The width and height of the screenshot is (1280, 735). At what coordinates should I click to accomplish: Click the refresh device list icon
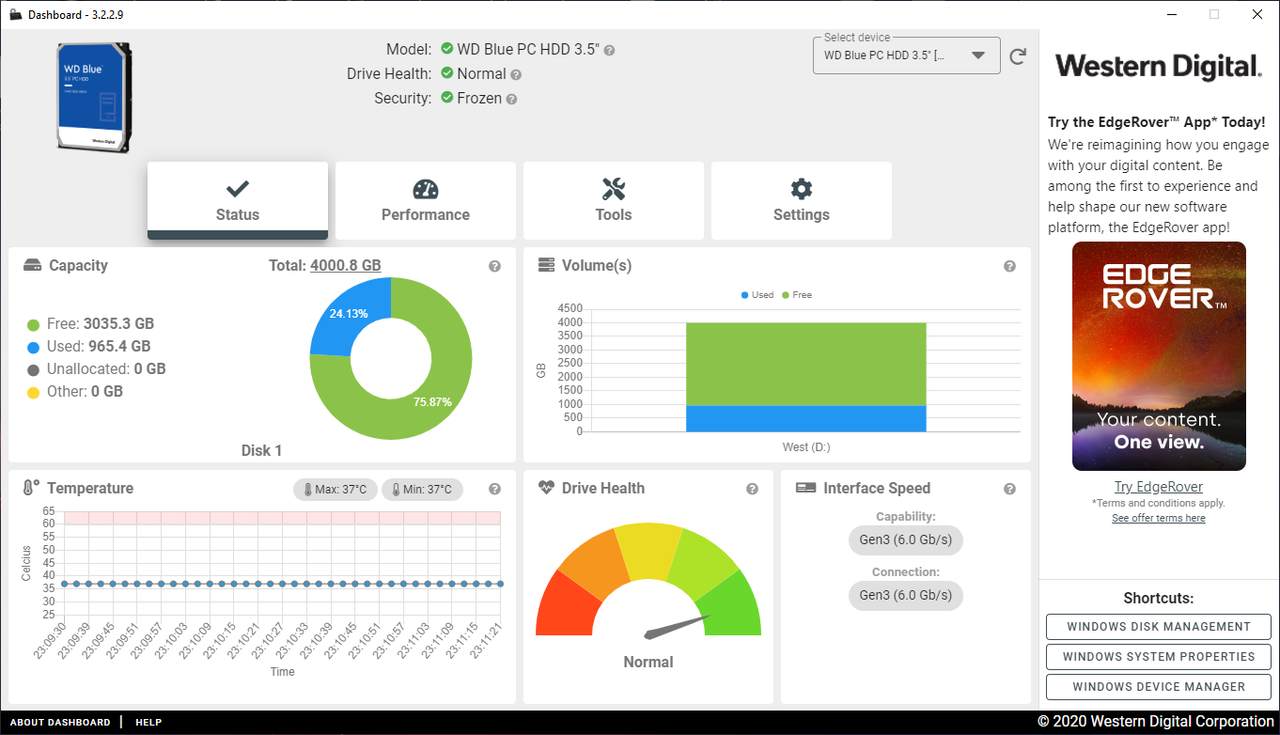[x=1018, y=56]
